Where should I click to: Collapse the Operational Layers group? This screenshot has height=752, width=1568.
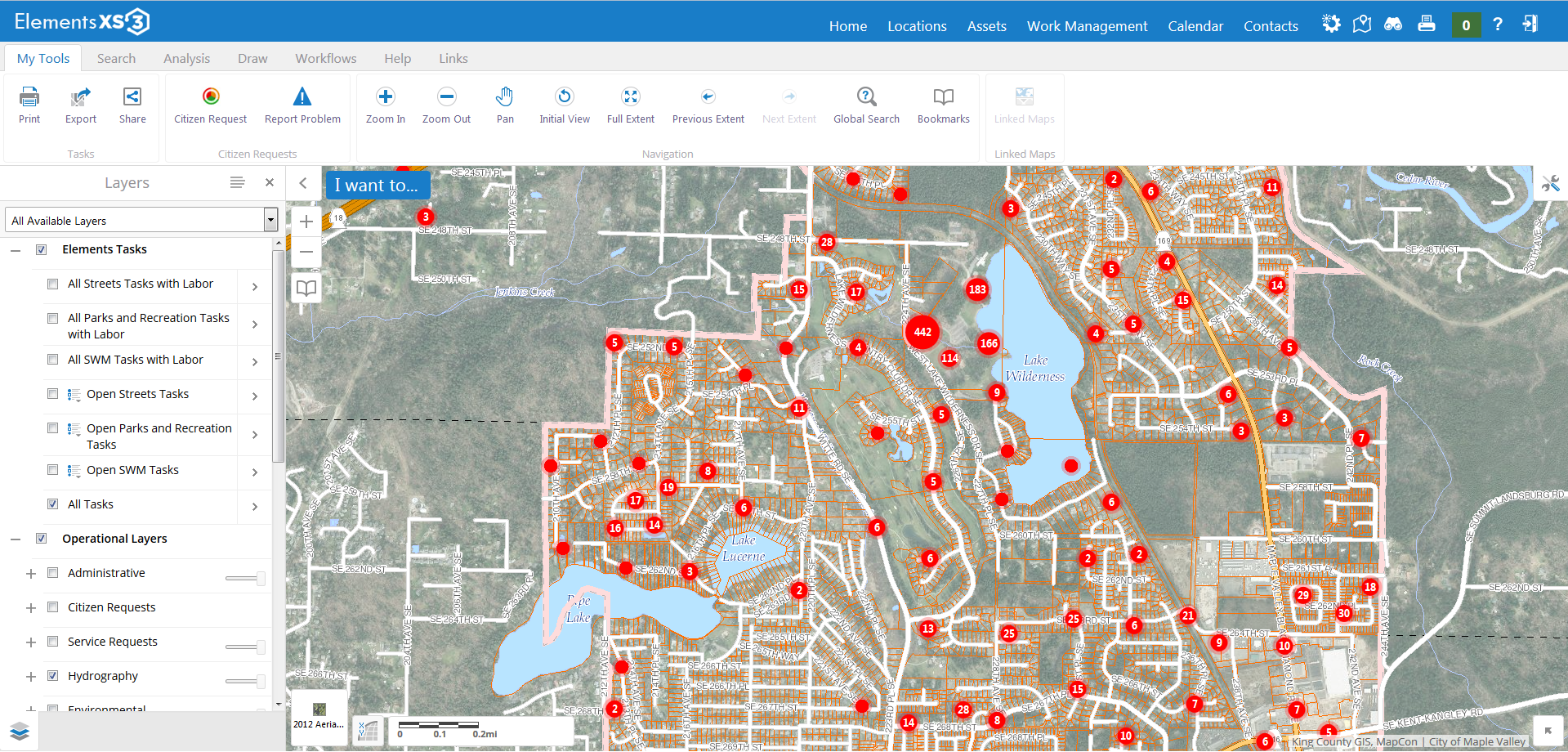(14, 538)
